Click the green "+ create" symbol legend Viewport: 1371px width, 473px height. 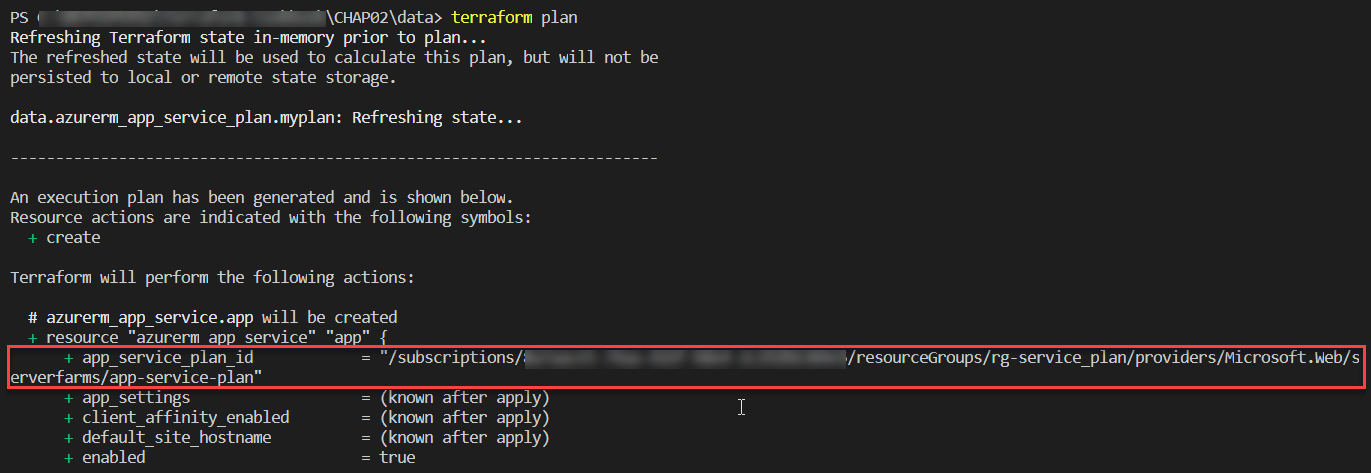pos(64,238)
